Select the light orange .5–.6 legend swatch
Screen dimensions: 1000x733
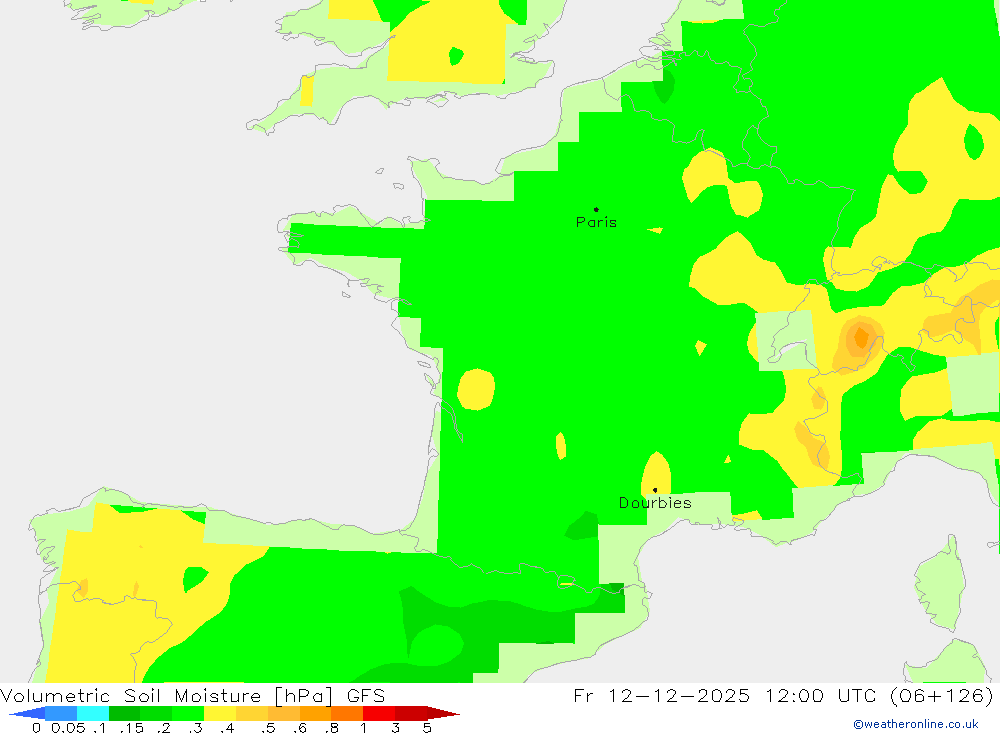pyautogui.click(x=284, y=713)
